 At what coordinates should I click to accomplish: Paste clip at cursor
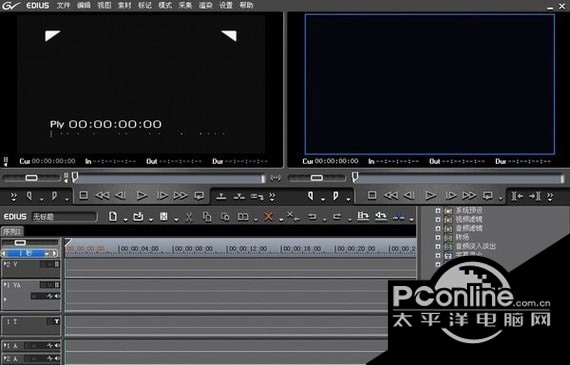[225, 217]
